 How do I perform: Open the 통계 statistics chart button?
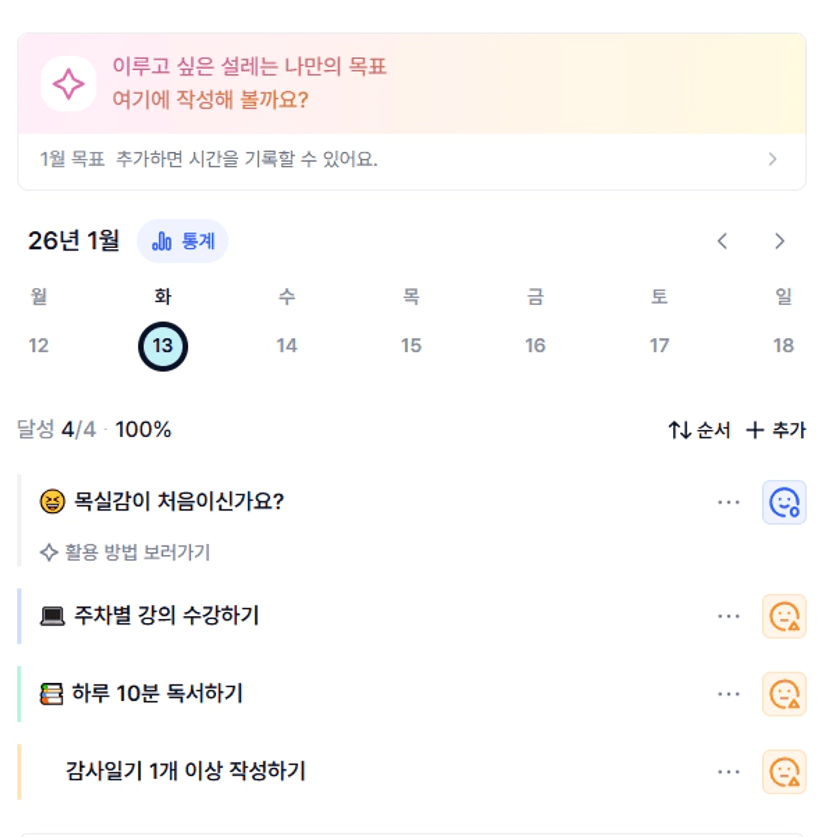(x=182, y=241)
